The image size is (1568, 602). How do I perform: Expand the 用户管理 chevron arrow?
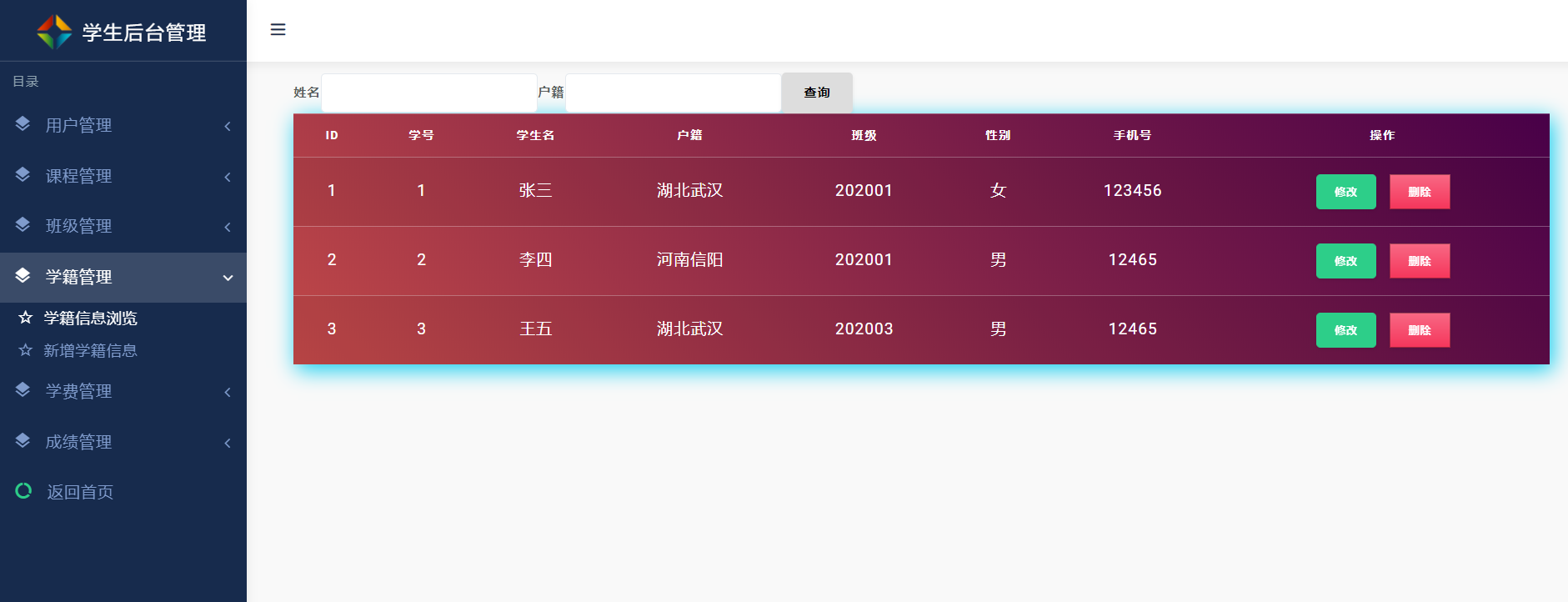tap(228, 126)
